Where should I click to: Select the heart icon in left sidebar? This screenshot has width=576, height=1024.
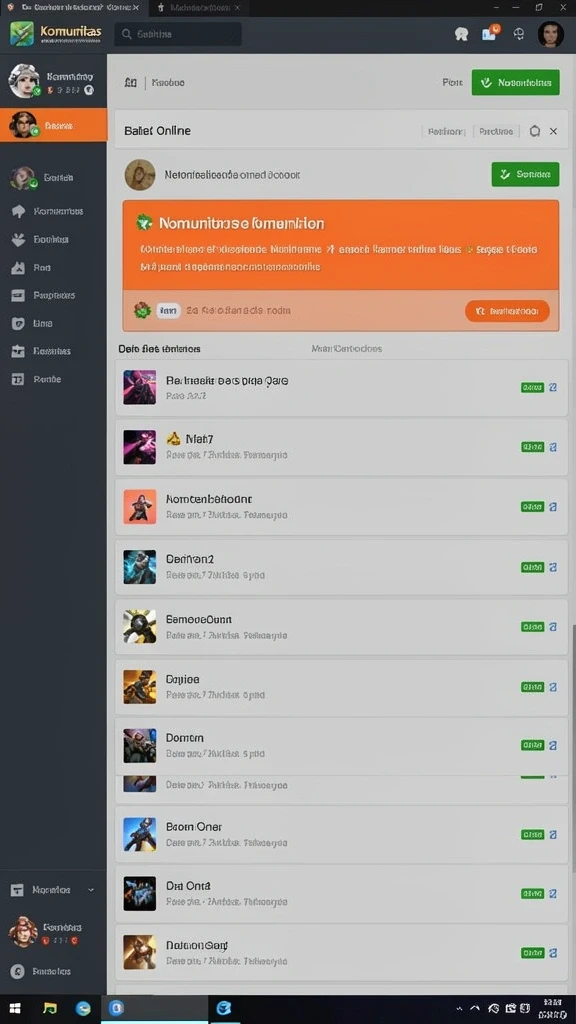click(18, 240)
